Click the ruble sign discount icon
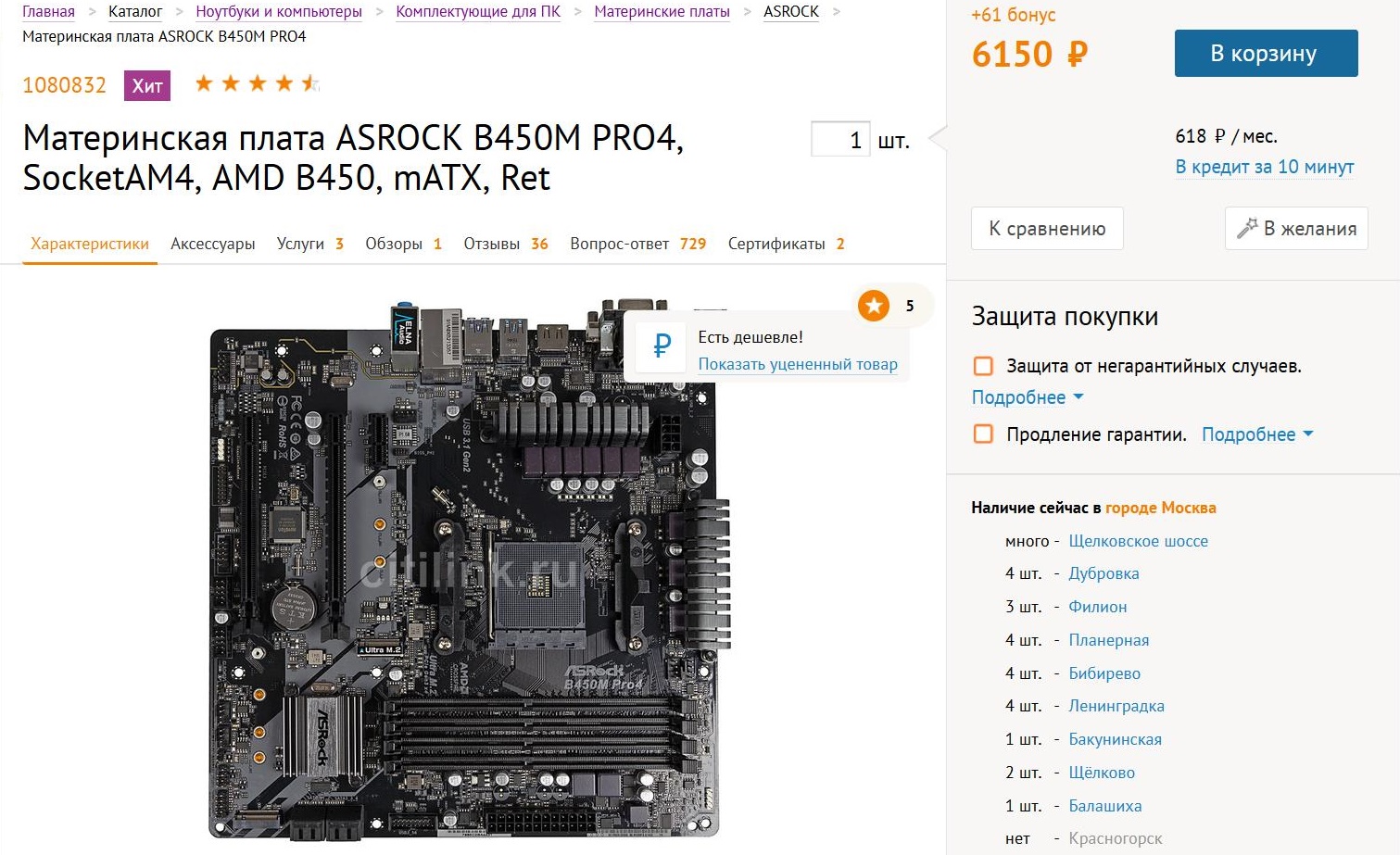Viewport: 1400px width, 855px height. [x=662, y=346]
